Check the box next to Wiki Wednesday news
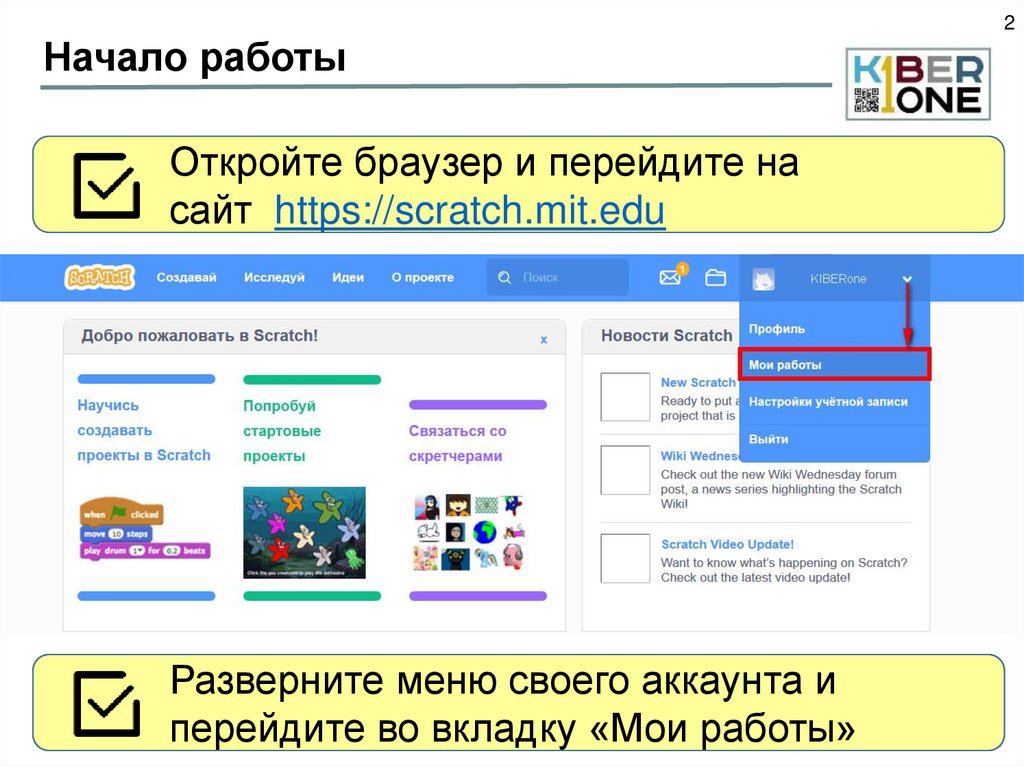Image resolution: width=1024 pixels, height=767 pixels. pos(625,470)
